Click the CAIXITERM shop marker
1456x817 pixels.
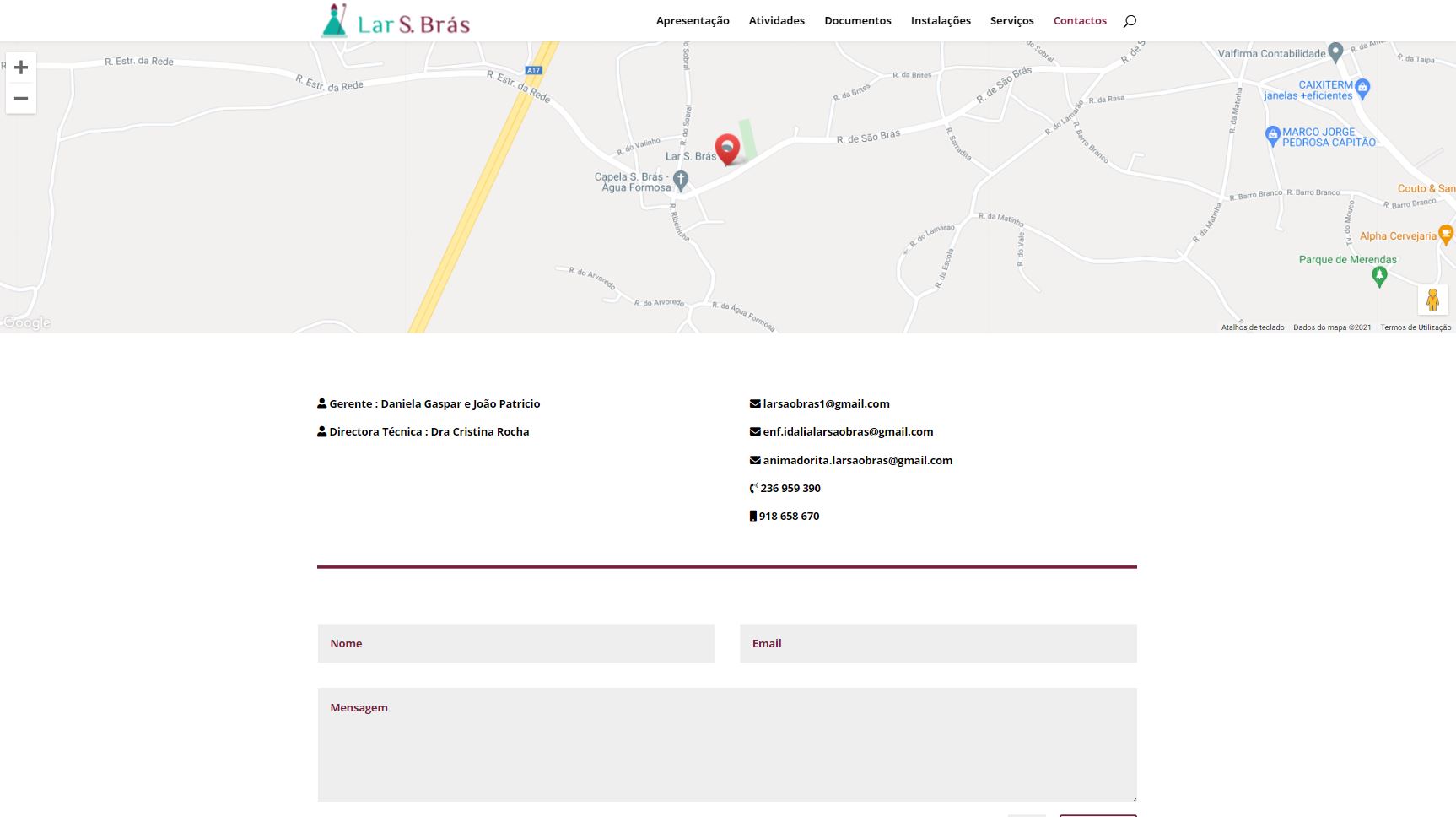(x=1363, y=87)
